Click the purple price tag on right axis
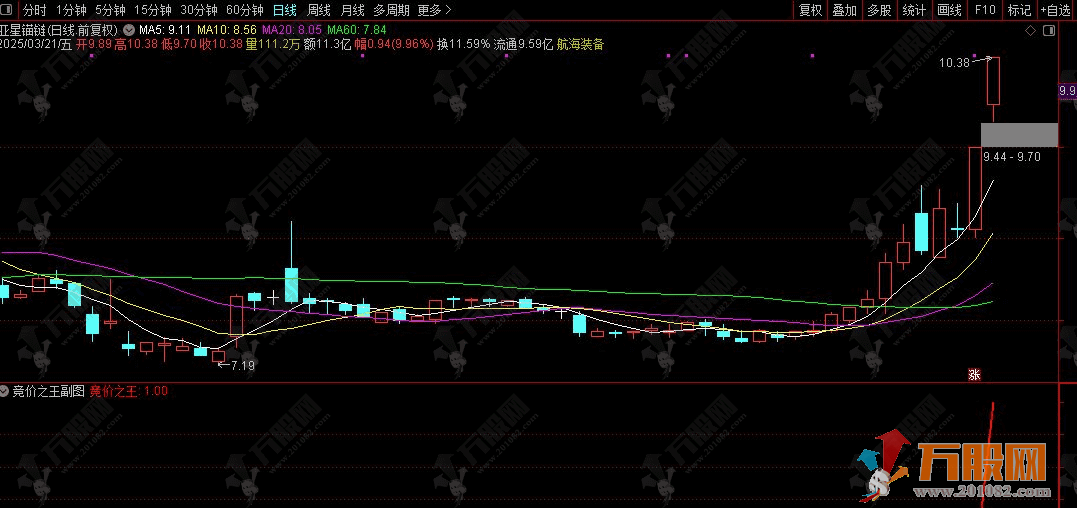This screenshot has width=1077, height=508. (x=1068, y=91)
